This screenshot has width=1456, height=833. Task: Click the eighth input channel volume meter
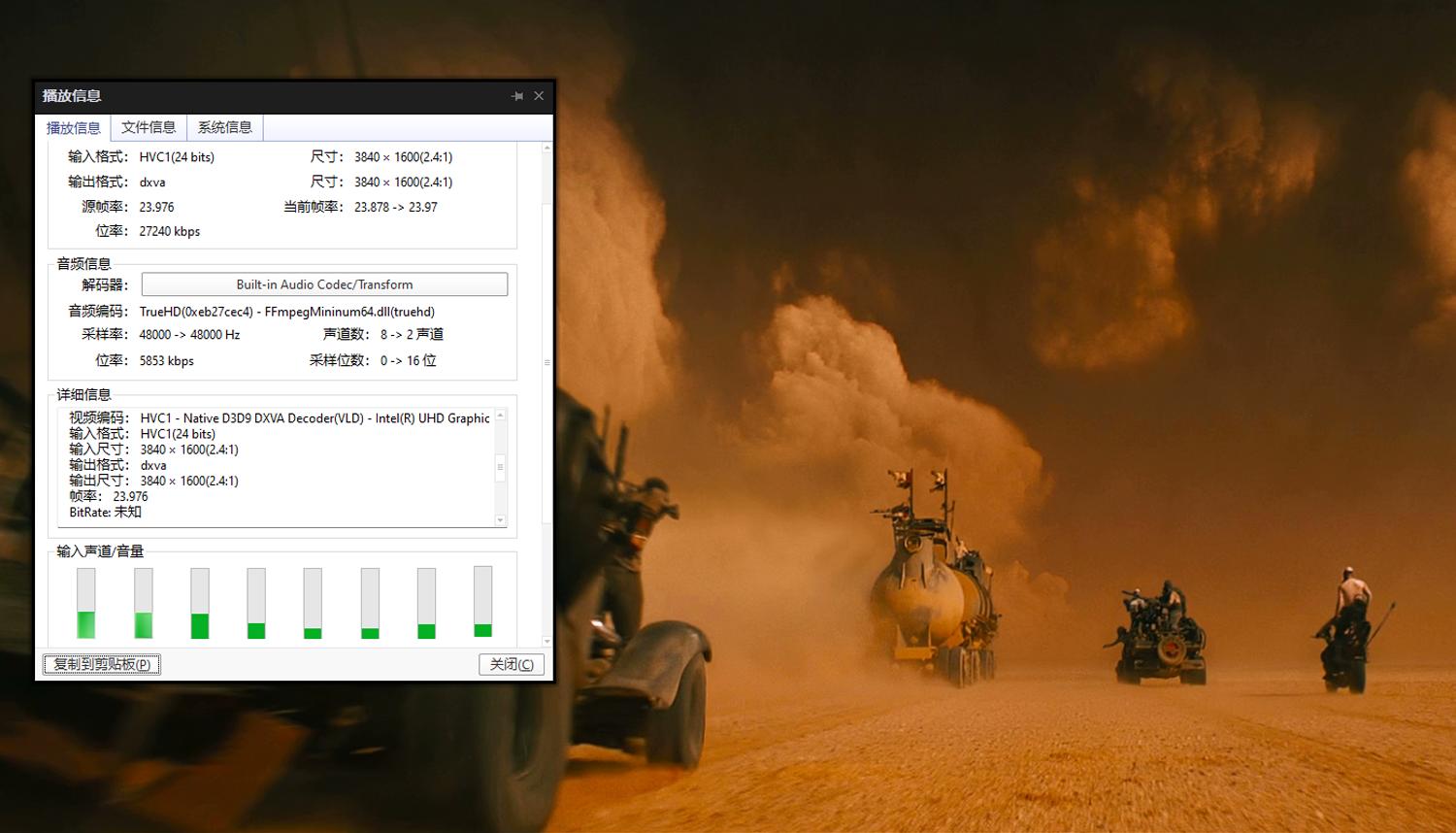point(482,602)
